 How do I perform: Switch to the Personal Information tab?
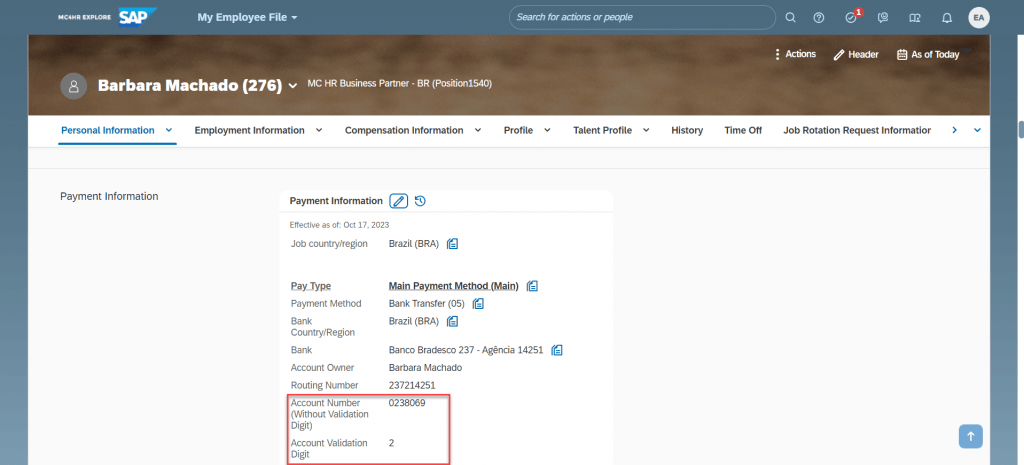point(108,130)
